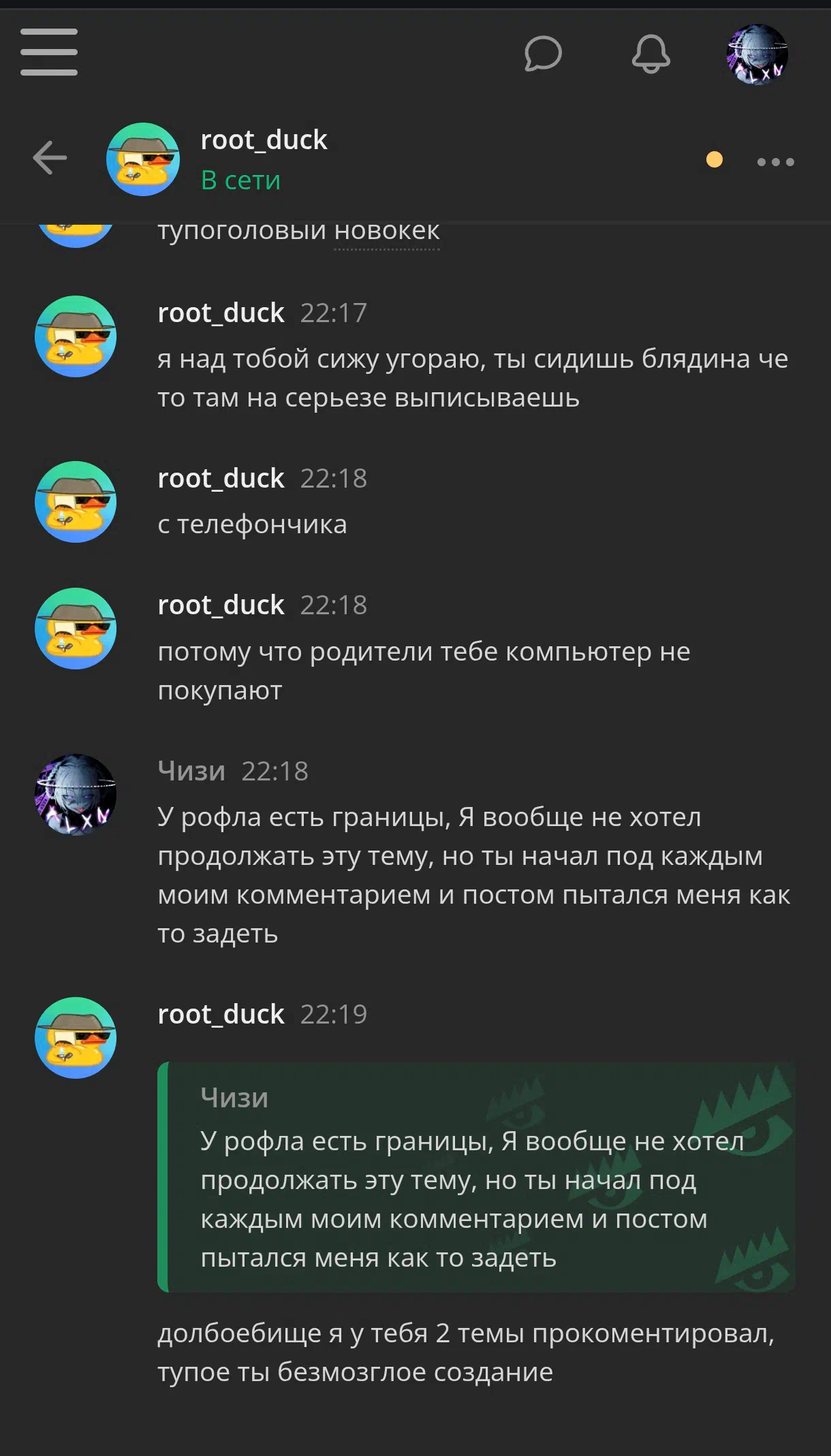Click root_duck avatar on 22:17 message
The height and width of the screenshot is (1456, 831).
click(76, 336)
